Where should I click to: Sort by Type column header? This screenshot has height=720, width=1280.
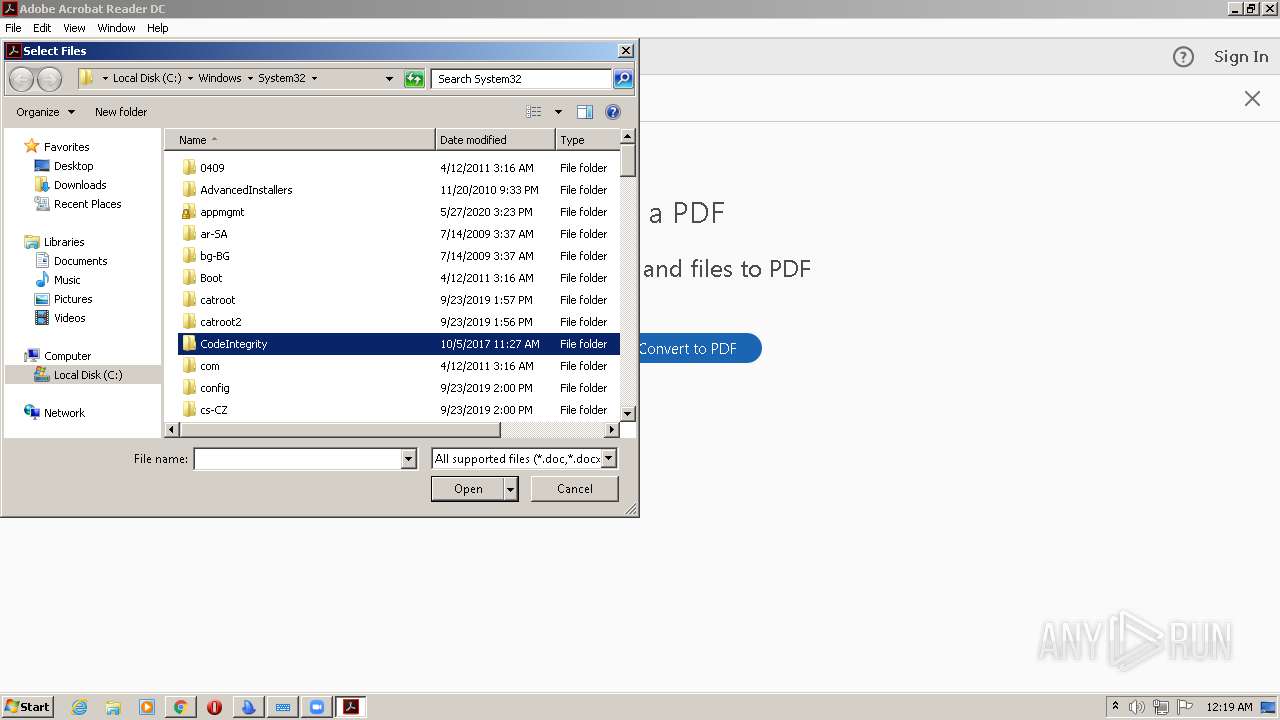(x=588, y=140)
